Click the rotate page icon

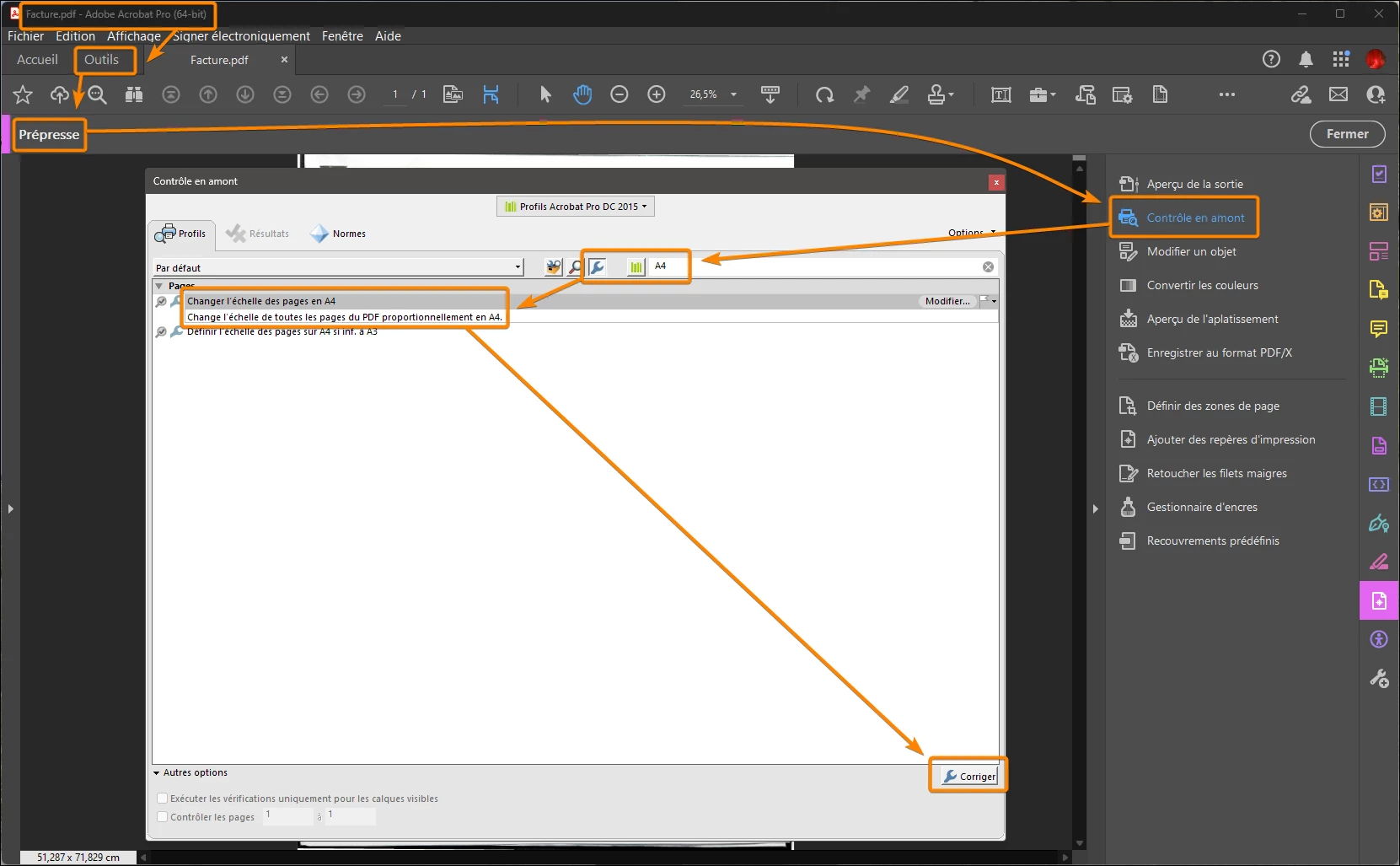(824, 94)
